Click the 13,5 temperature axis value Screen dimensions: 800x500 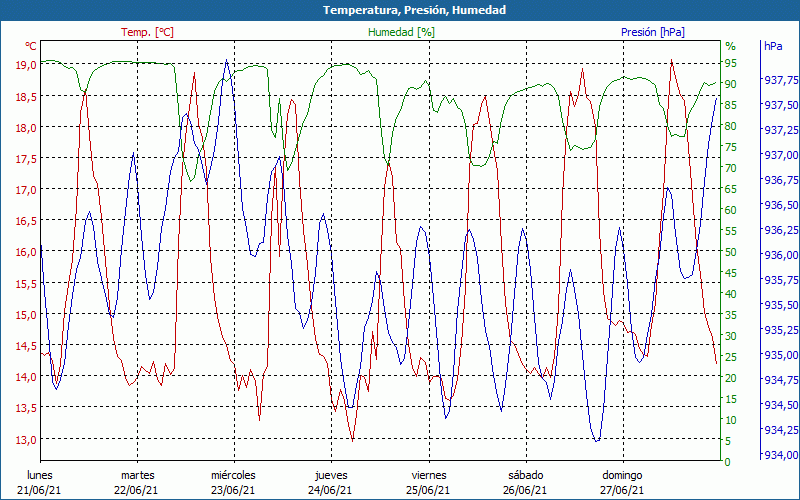(27, 408)
